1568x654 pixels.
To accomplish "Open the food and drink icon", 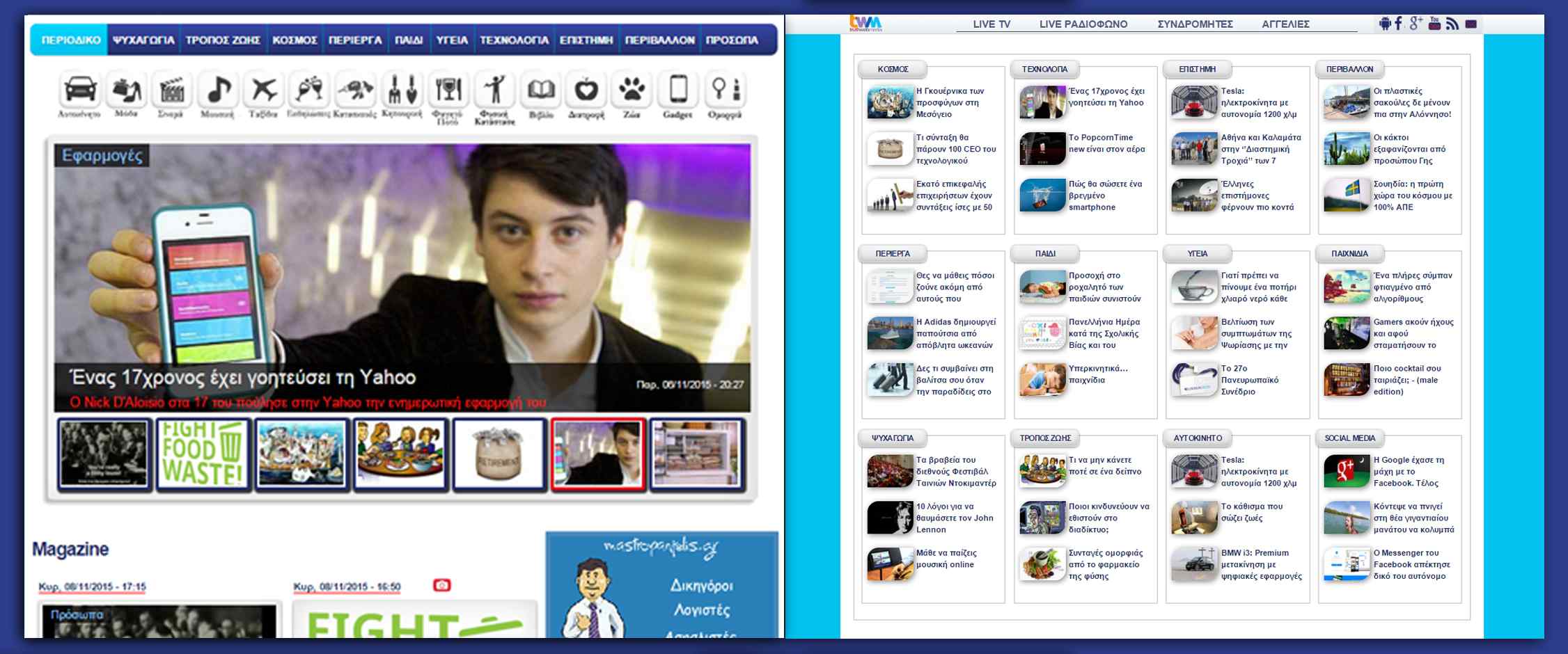I will 448,90.
